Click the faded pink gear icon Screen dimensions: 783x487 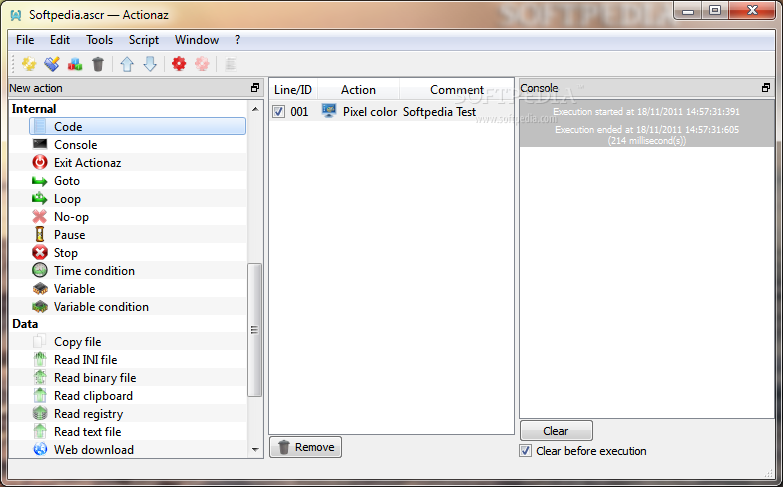coord(202,63)
